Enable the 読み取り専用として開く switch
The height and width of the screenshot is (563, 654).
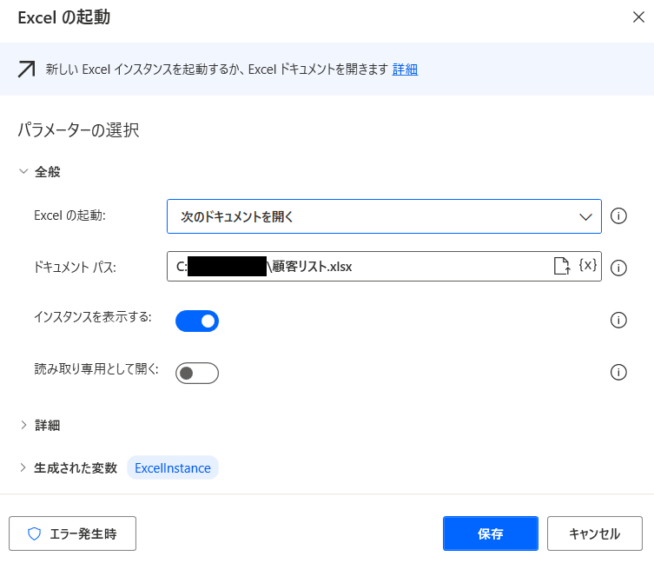pyautogui.click(x=197, y=373)
